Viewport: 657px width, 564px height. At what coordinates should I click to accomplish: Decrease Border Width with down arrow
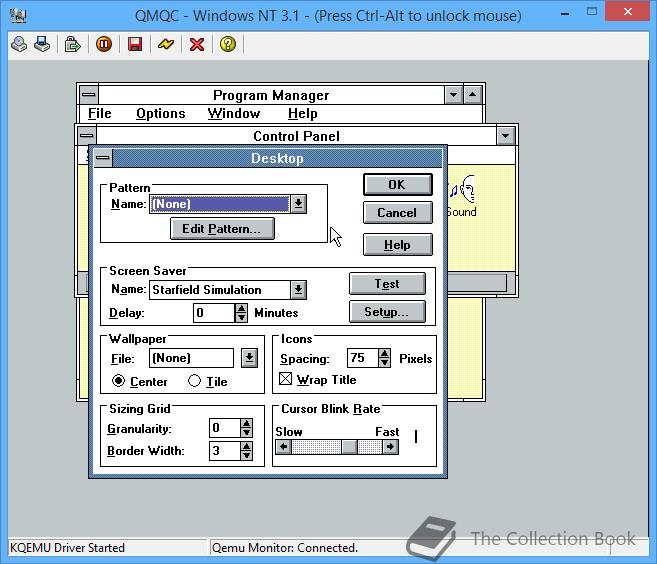coord(246,455)
